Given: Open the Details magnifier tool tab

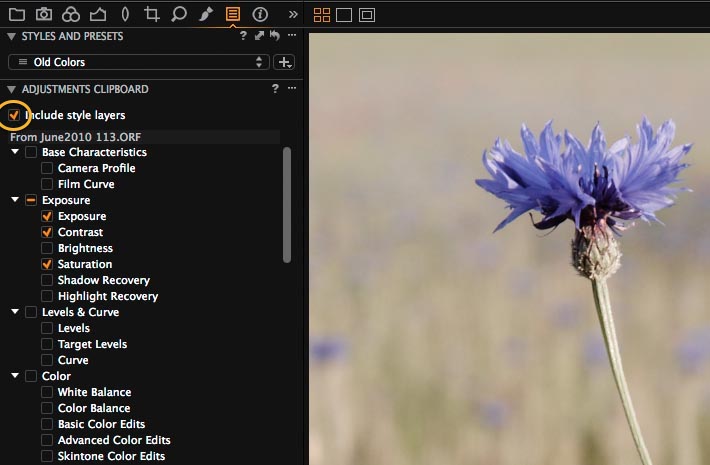Looking at the screenshot, I should pos(179,14).
